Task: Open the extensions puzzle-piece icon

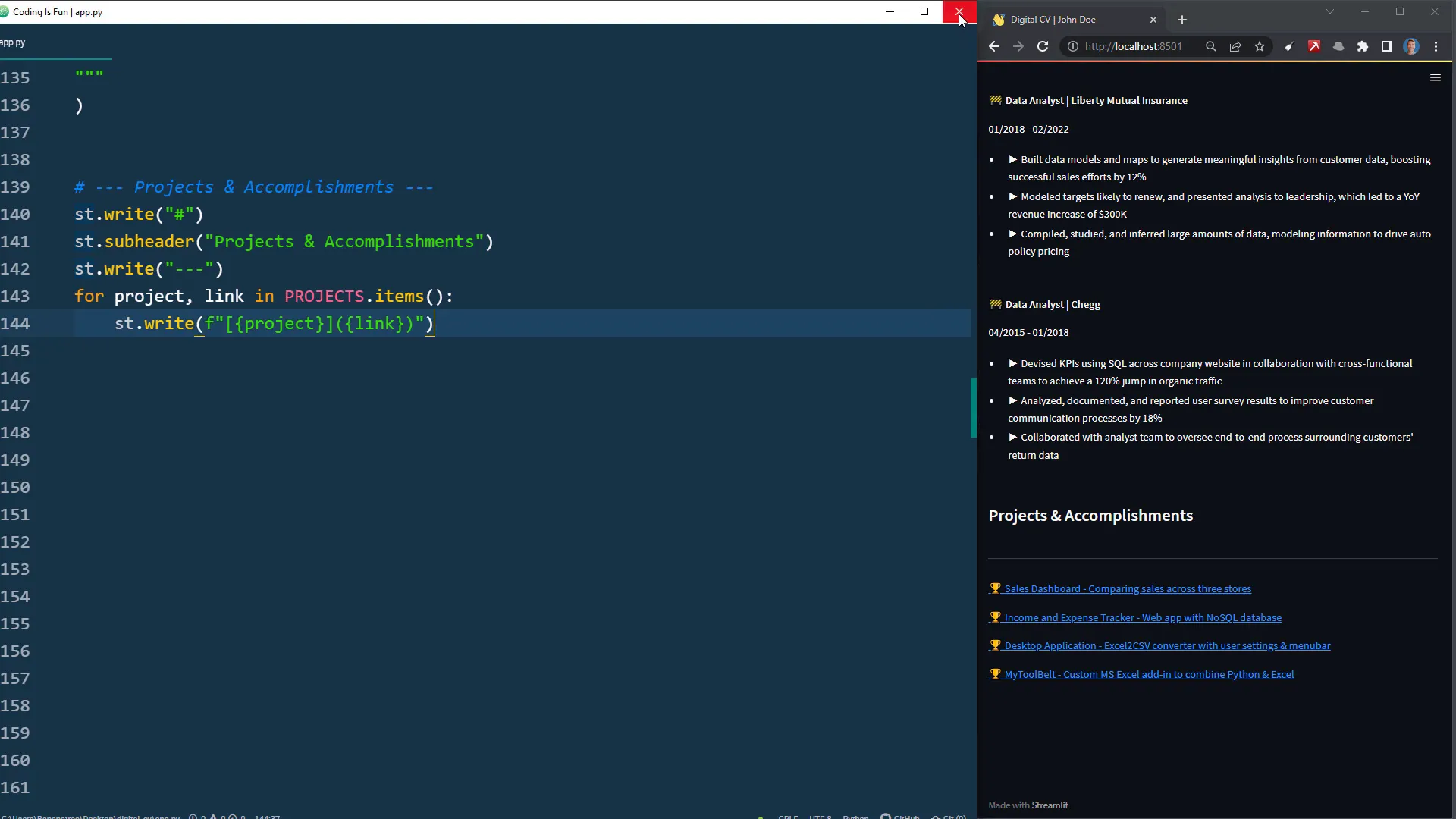Action: coord(1363,46)
